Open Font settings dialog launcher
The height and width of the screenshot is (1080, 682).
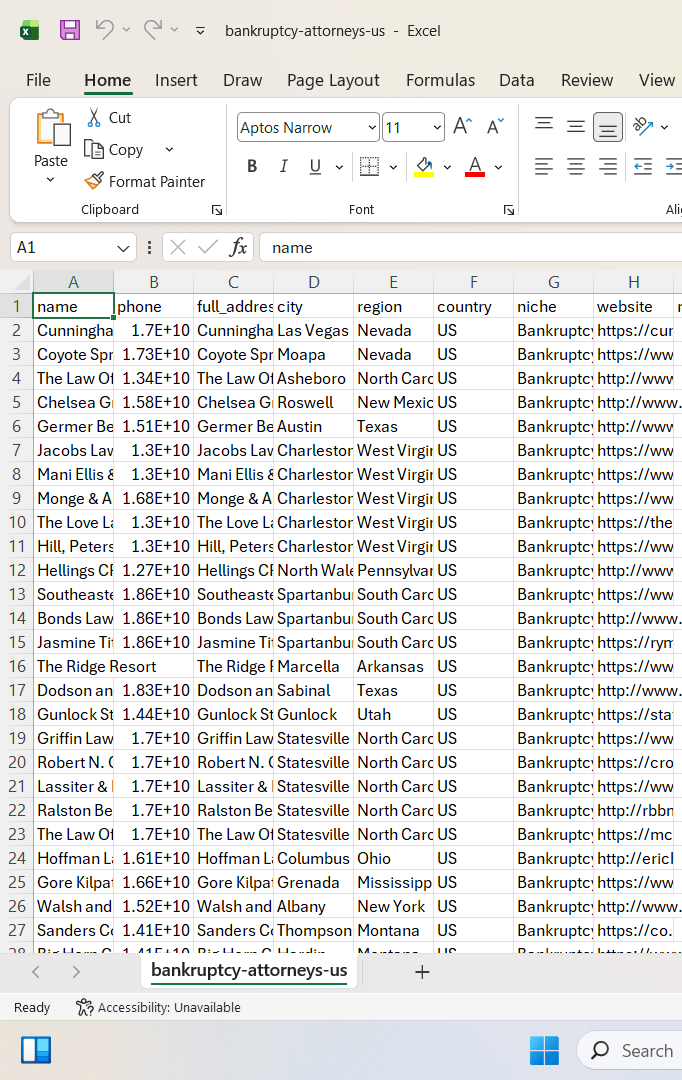(x=509, y=210)
